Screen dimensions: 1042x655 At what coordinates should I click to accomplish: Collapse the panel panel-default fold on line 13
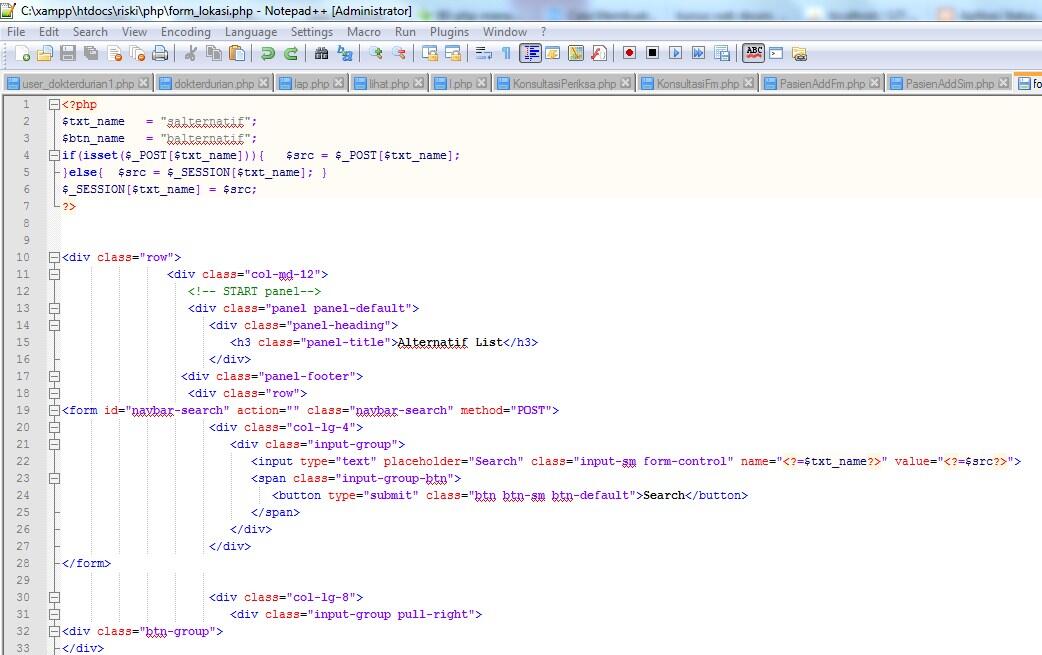point(54,308)
